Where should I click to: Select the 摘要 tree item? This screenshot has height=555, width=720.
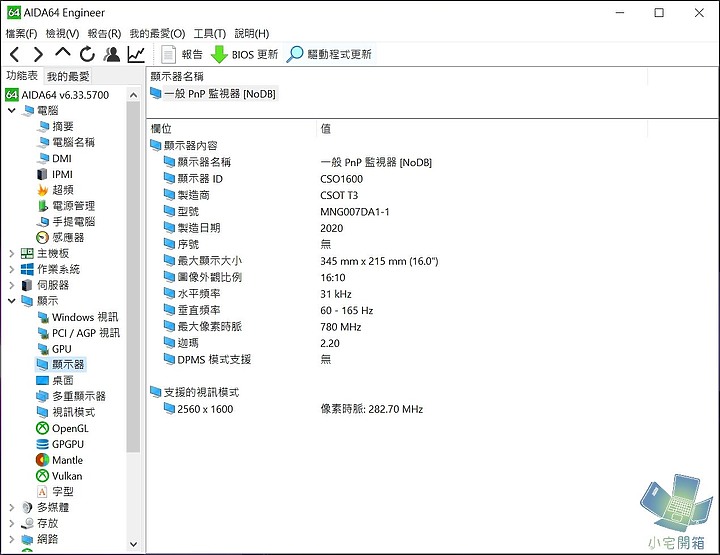coord(56,126)
